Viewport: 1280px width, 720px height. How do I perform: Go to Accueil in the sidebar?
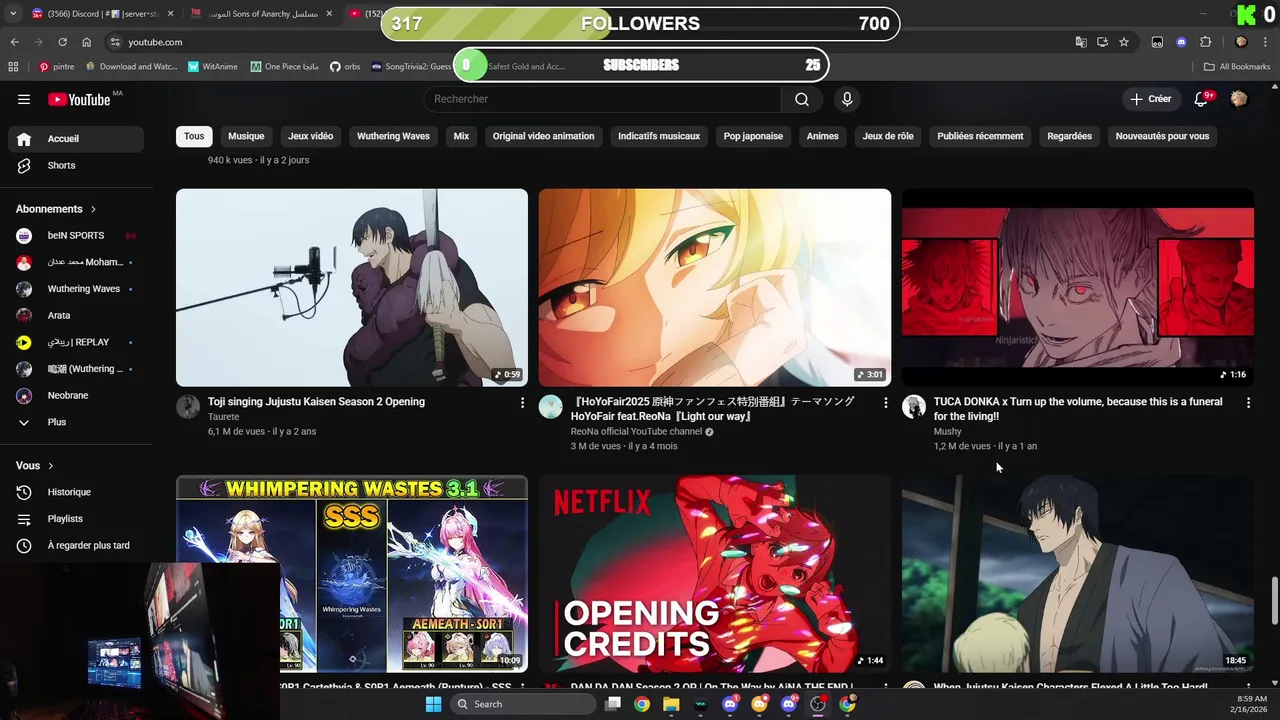[76, 139]
